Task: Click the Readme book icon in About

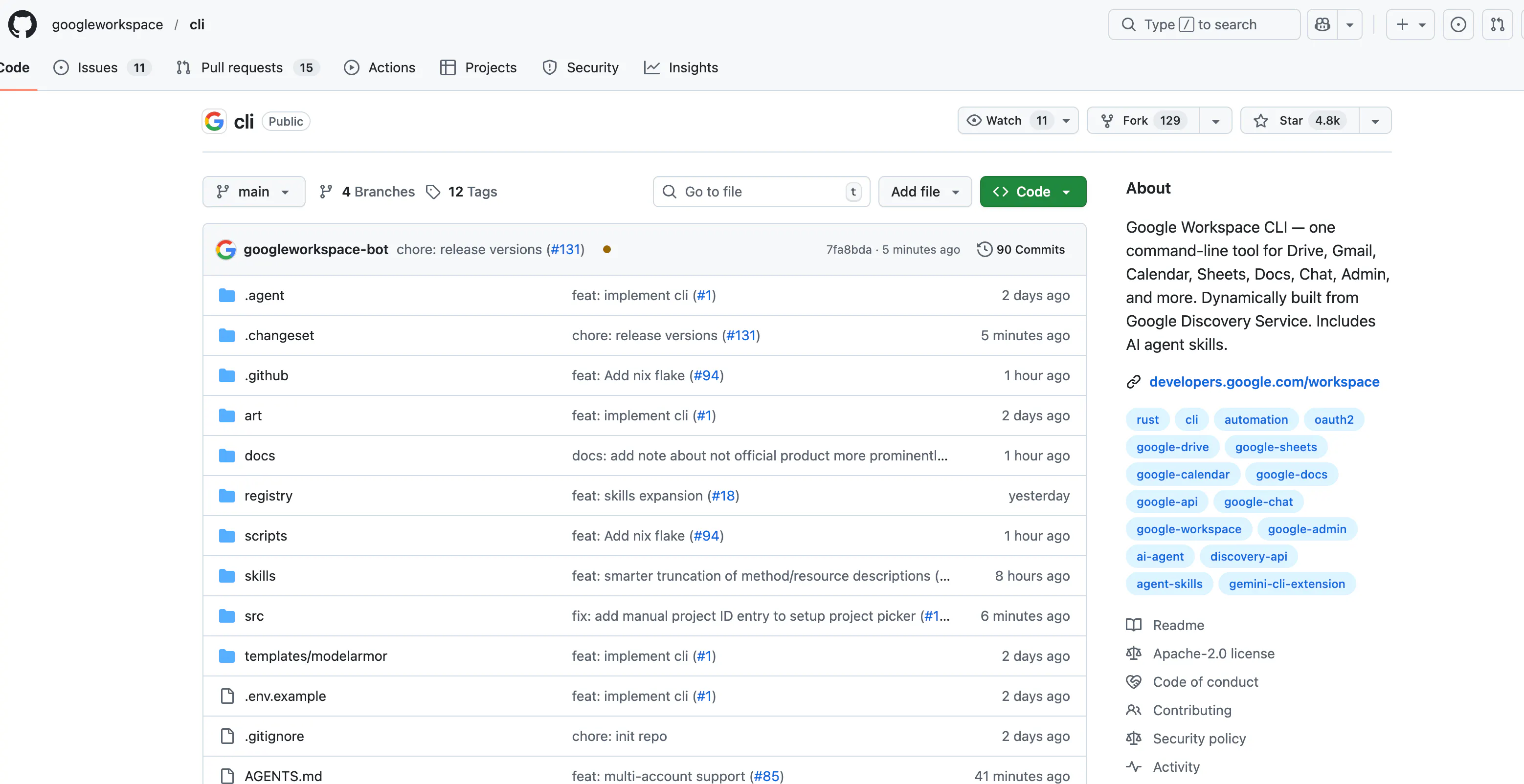Action: (1134, 625)
